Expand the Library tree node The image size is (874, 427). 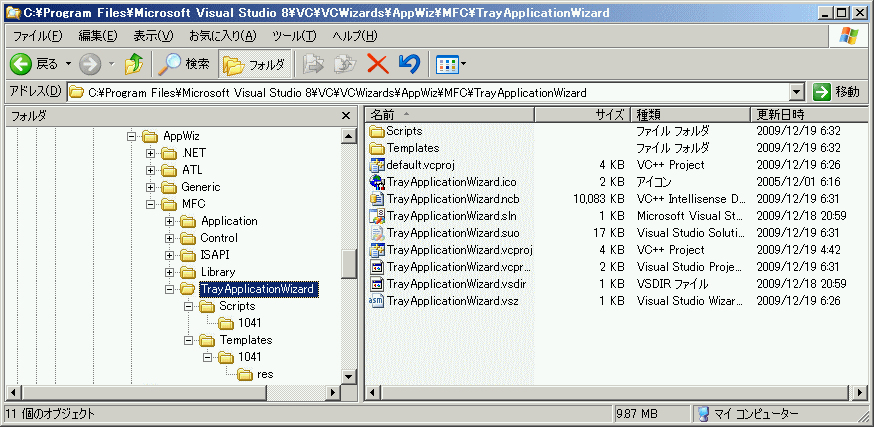pyautogui.click(x=169, y=272)
